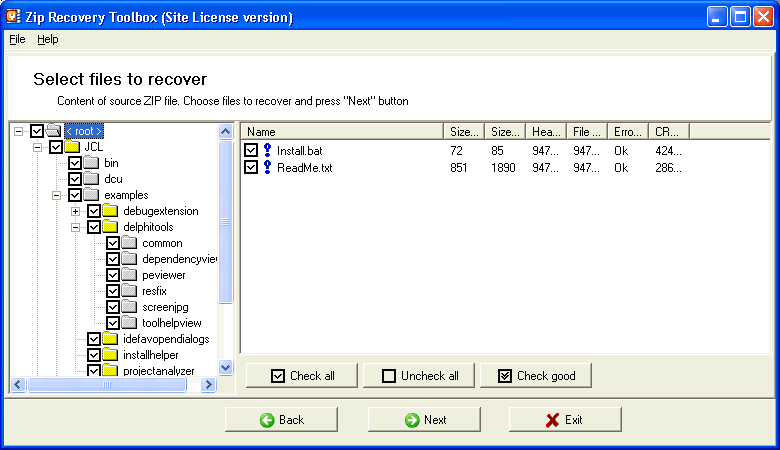Image resolution: width=780 pixels, height=450 pixels.
Task: Exit the recovery wizard
Action: coord(565,420)
